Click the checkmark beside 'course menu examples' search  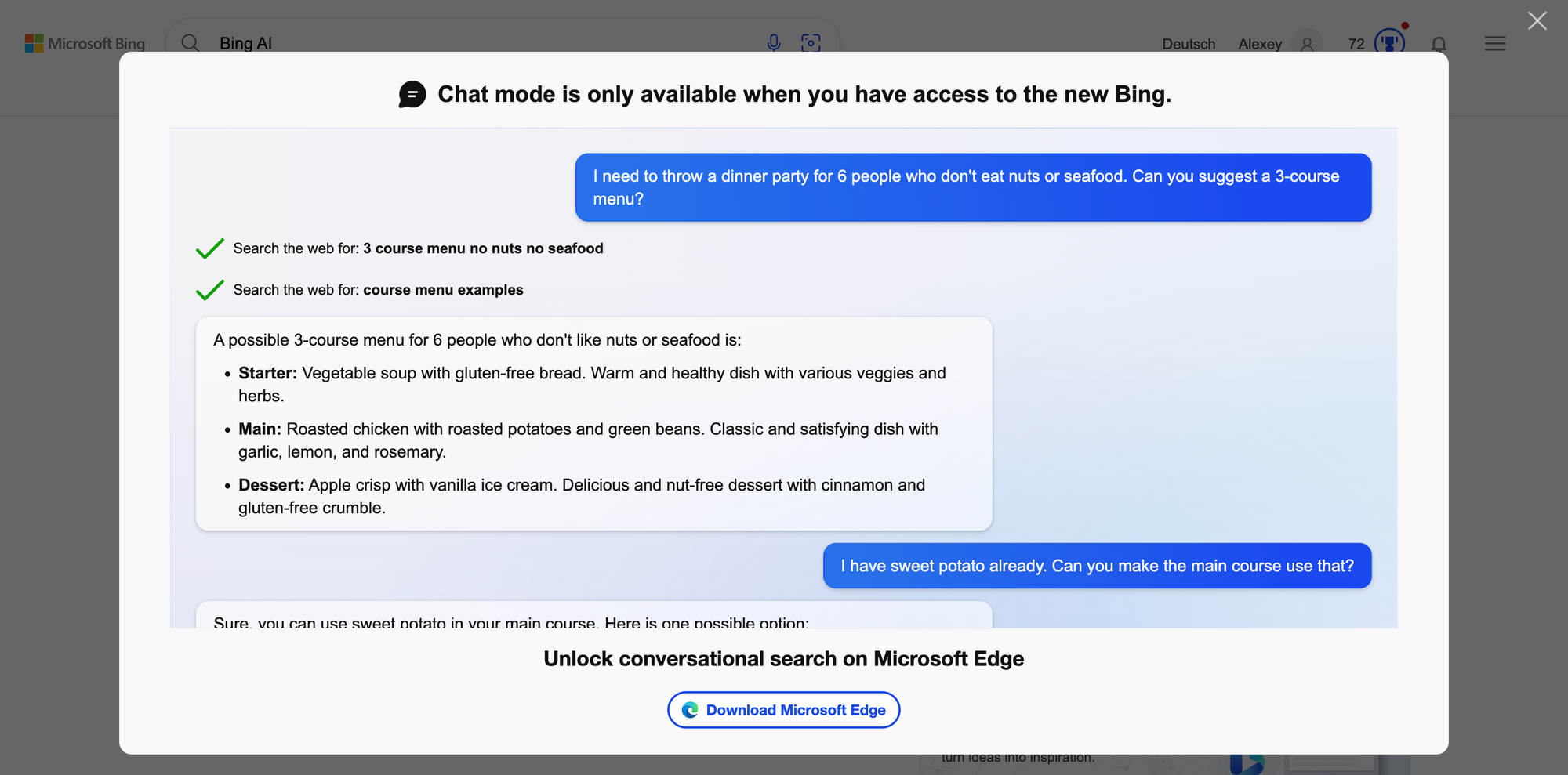coord(209,290)
